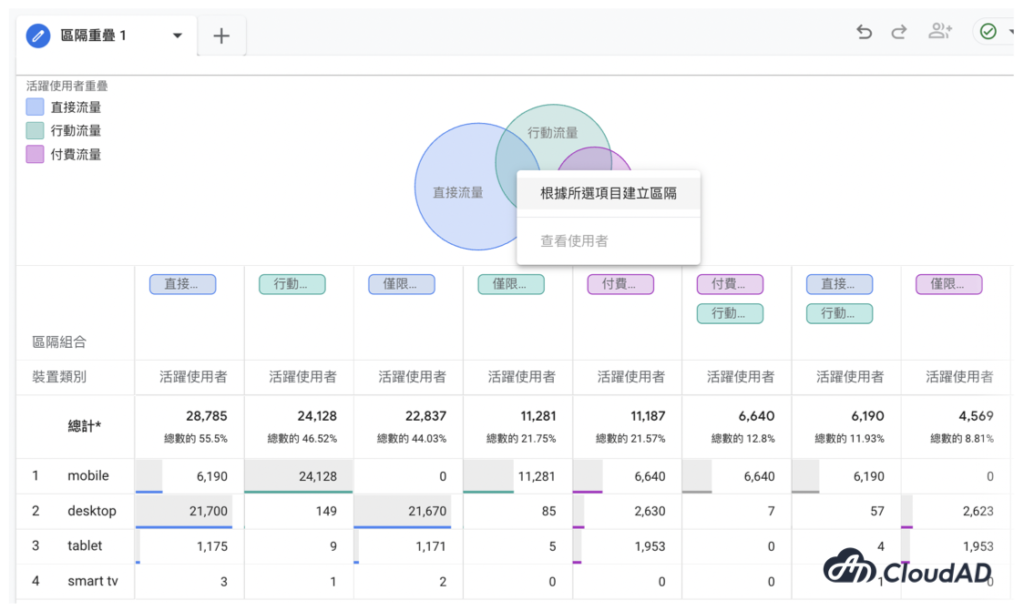The height and width of the screenshot is (611, 1024).
Task: Click the 區隔組合 header label
Action: [x=59, y=342]
